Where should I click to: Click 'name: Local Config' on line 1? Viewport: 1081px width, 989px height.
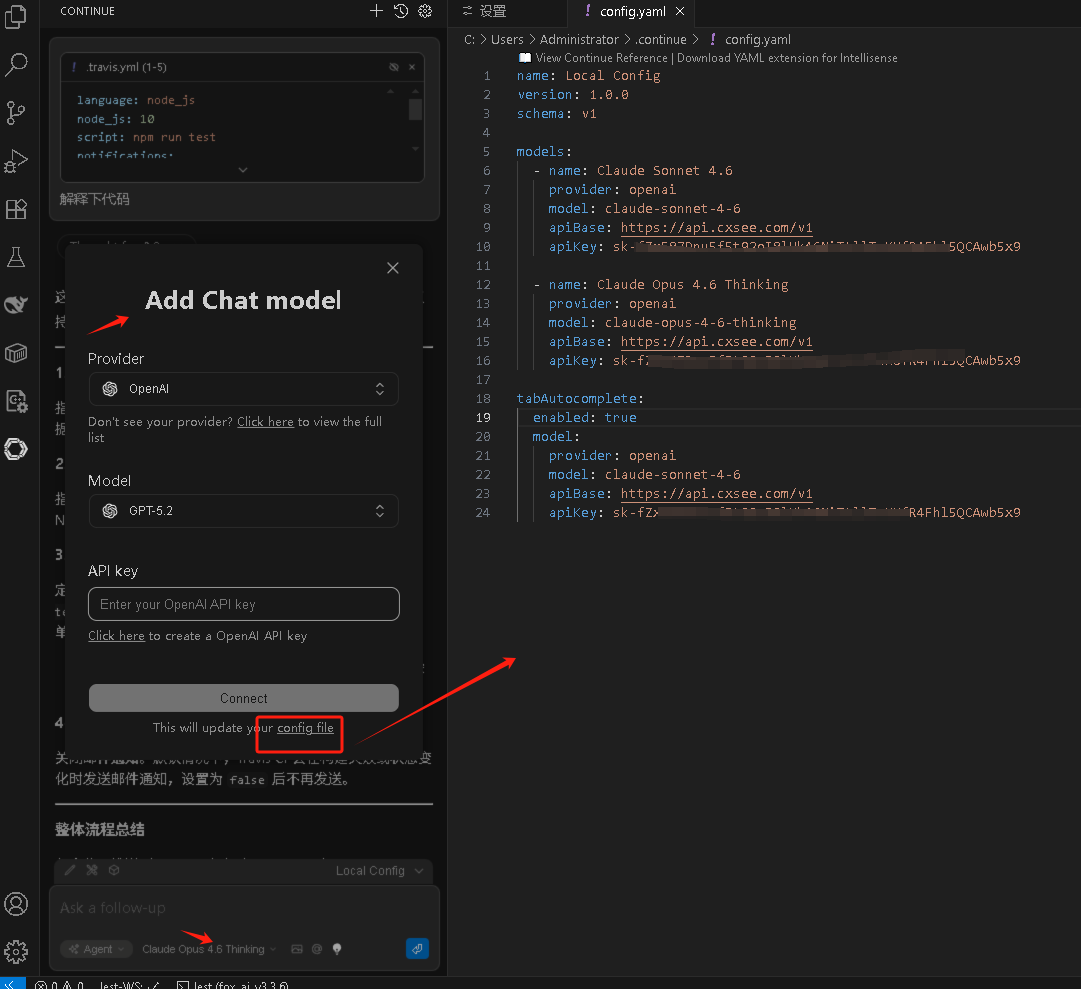point(589,76)
